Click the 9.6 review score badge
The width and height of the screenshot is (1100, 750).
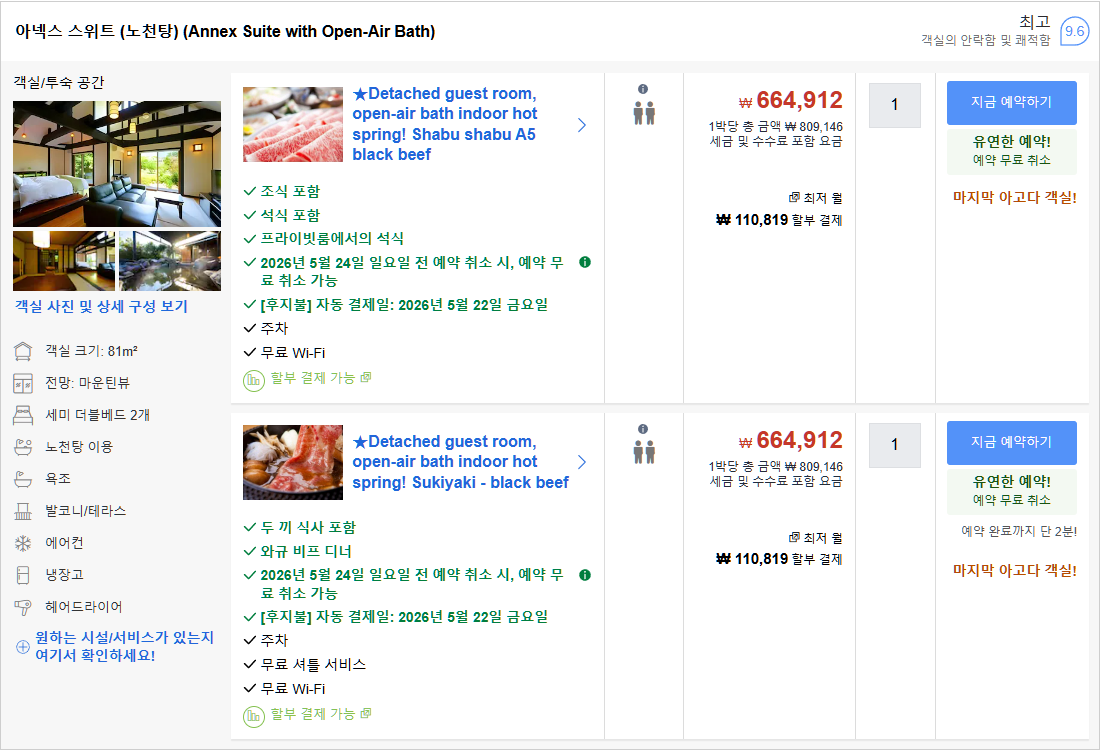[x=1074, y=31]
